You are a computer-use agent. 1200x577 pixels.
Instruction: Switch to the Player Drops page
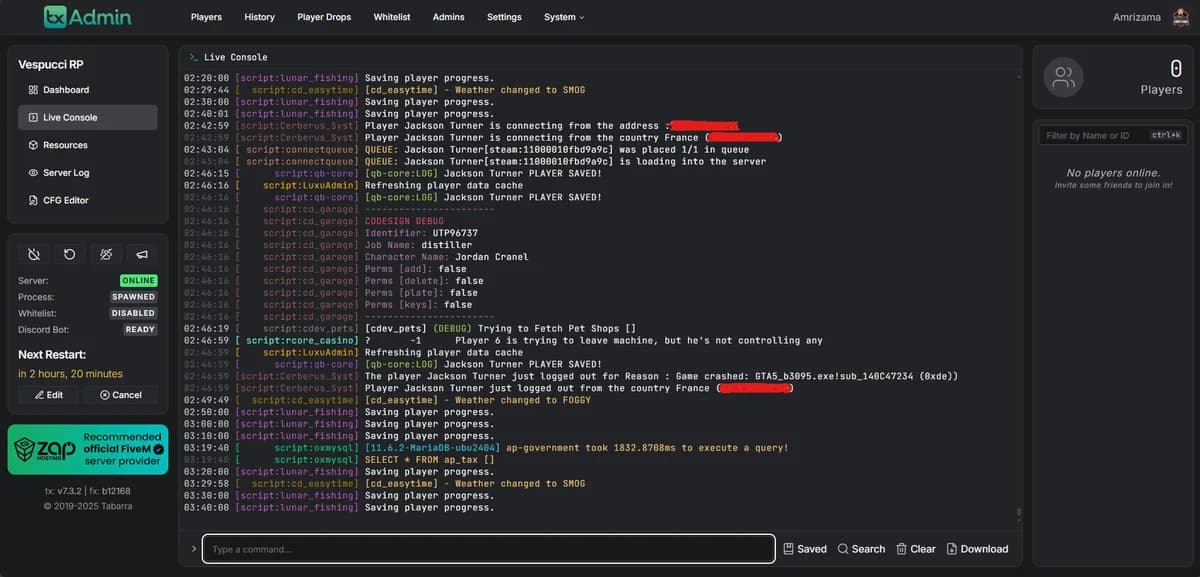323,17
